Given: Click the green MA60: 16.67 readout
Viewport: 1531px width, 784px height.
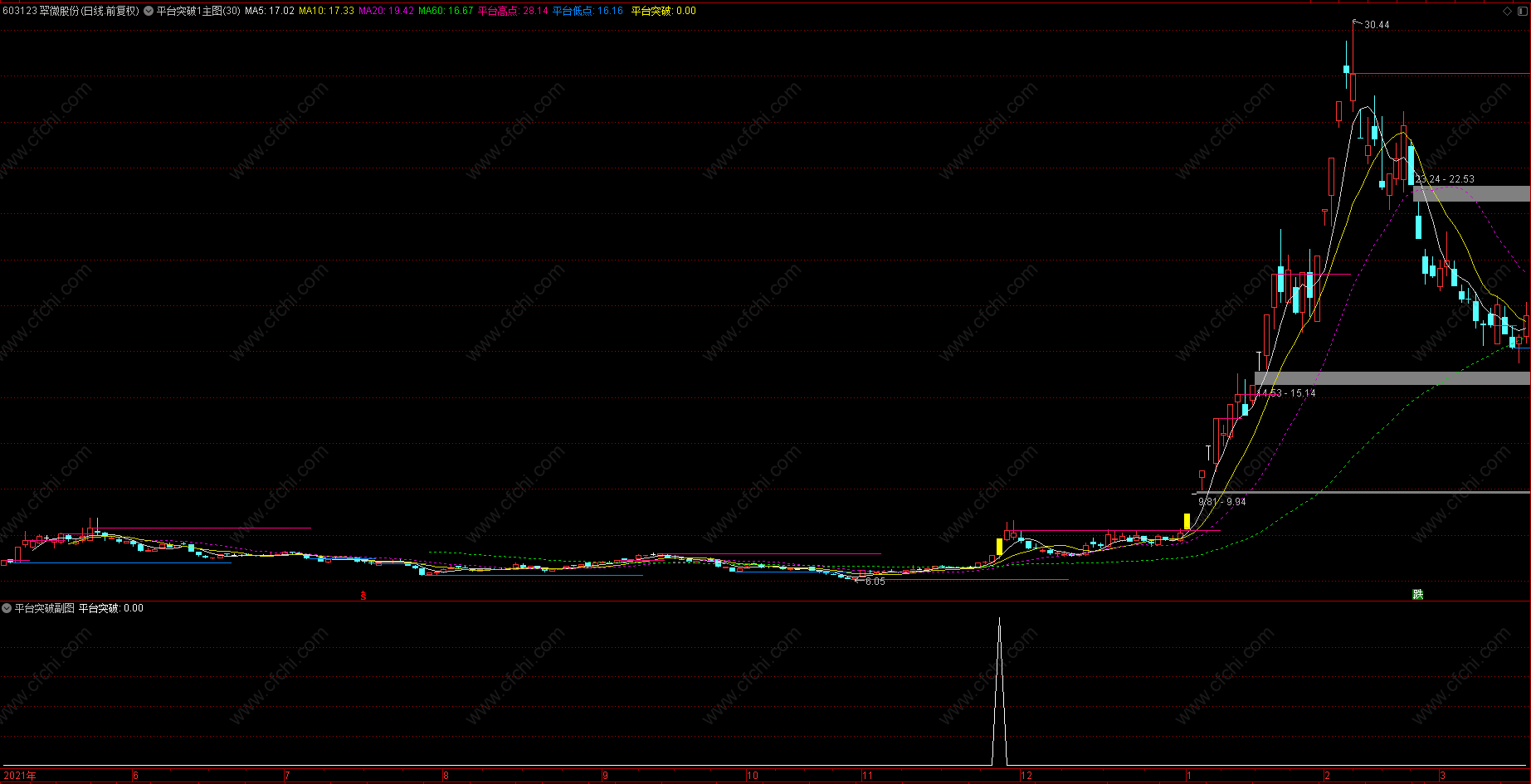Looking at the screenshot, I should click(x=446, y=11).
